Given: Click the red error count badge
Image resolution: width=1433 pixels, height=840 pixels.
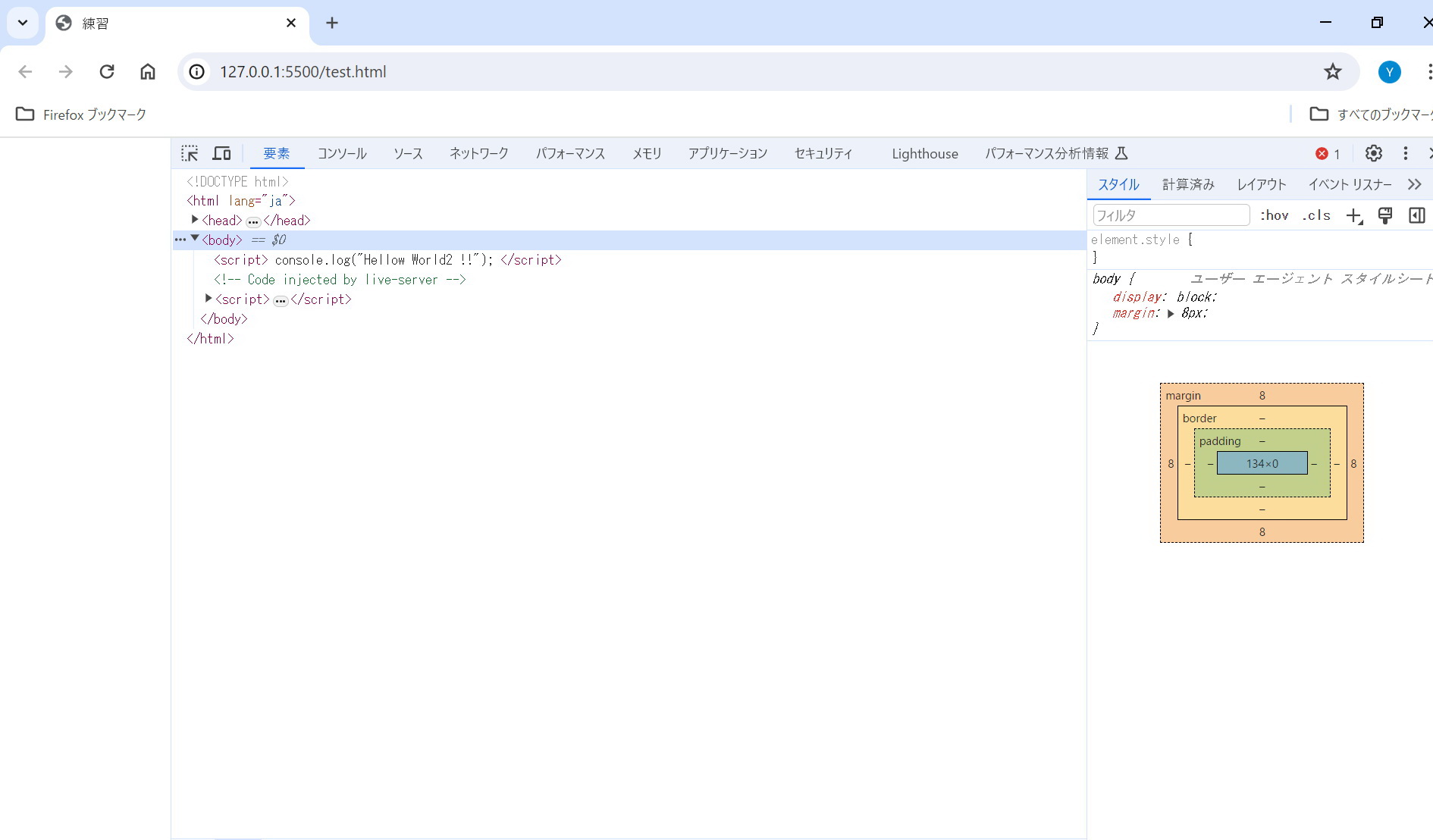Looking at the screenshot, I should (x=1328, y=154).
